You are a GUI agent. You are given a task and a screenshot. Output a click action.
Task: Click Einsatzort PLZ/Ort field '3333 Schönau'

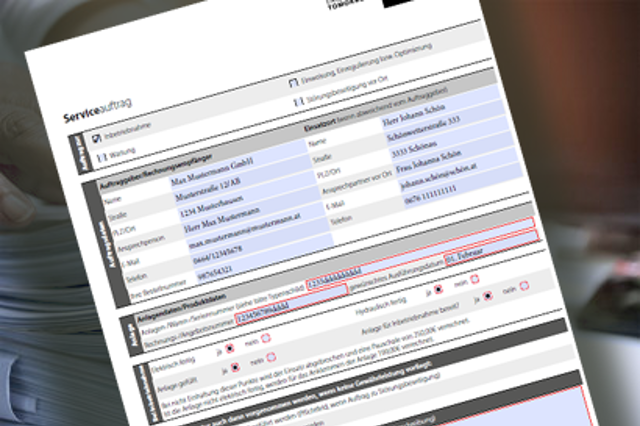coord(452,140)
